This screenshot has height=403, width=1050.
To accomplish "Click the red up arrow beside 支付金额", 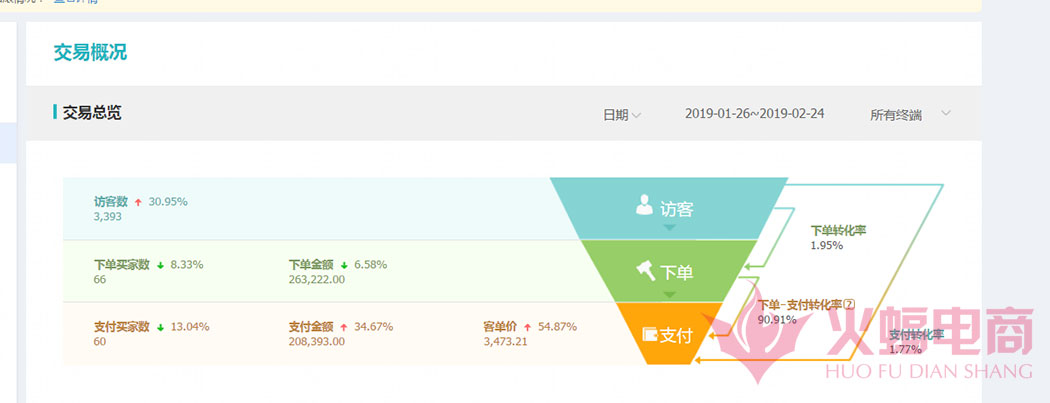I will click(x=344, y=327).
